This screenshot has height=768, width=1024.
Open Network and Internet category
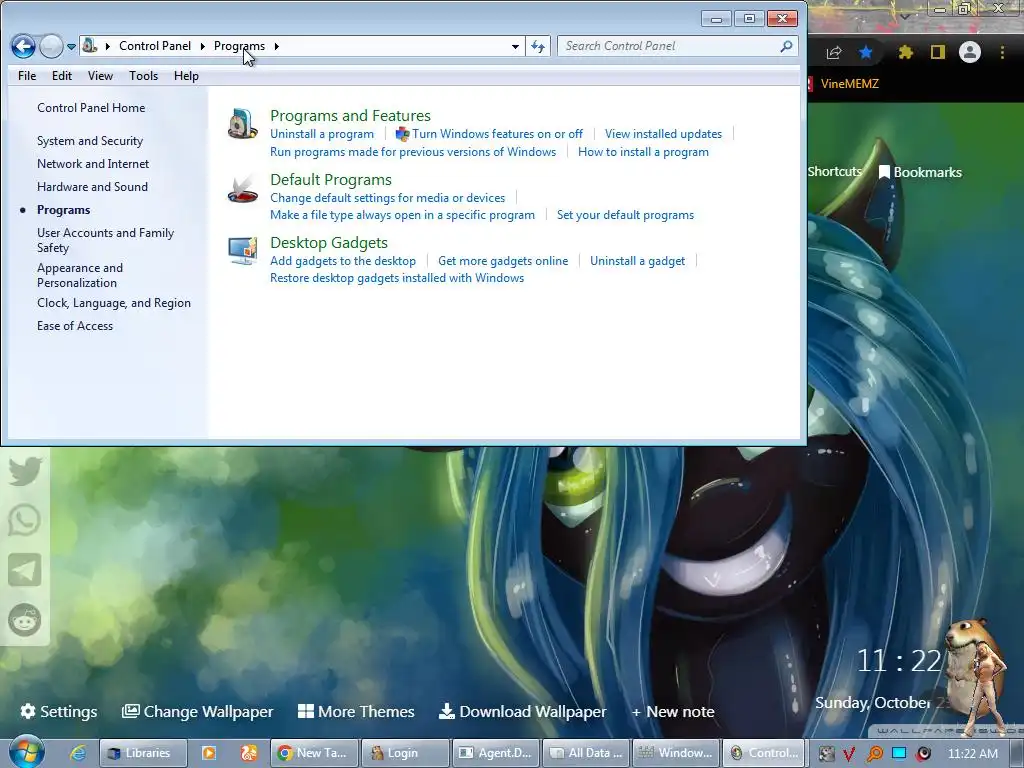(x=93, y=164)
